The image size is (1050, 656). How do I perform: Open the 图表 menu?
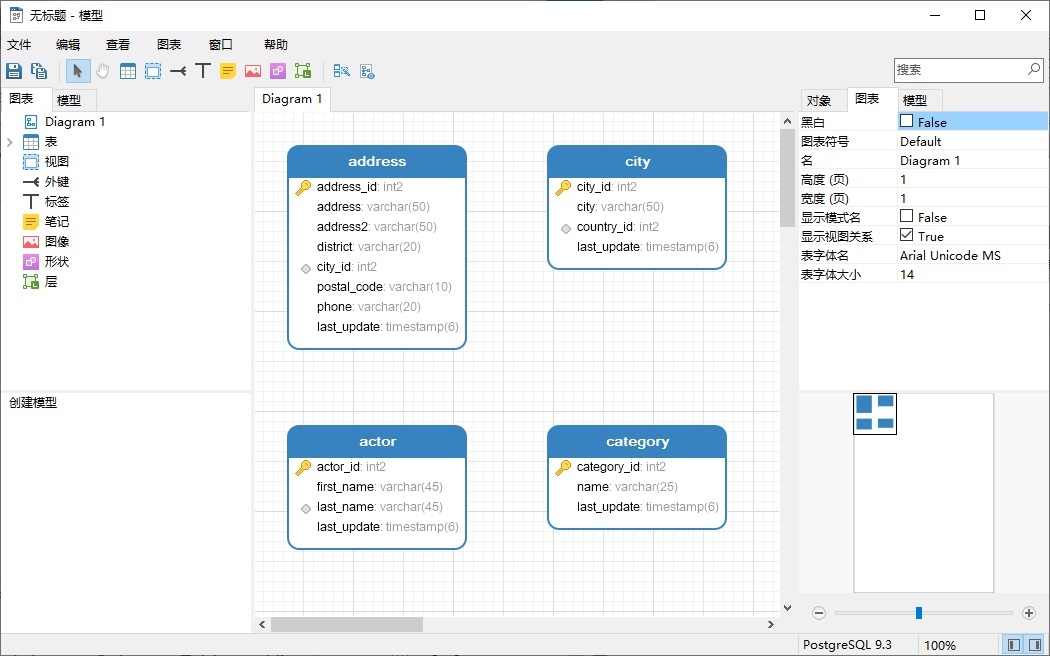tap(169, 44)
